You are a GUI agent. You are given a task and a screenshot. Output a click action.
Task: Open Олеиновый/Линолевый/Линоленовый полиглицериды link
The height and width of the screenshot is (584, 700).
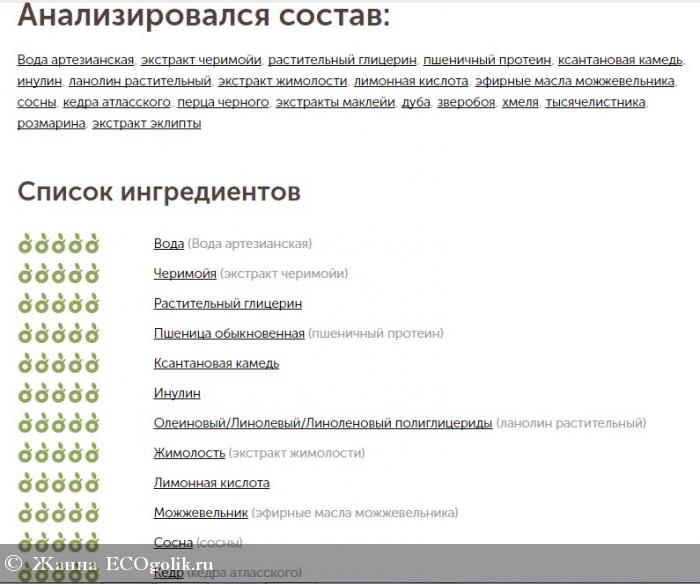point(323,423)
